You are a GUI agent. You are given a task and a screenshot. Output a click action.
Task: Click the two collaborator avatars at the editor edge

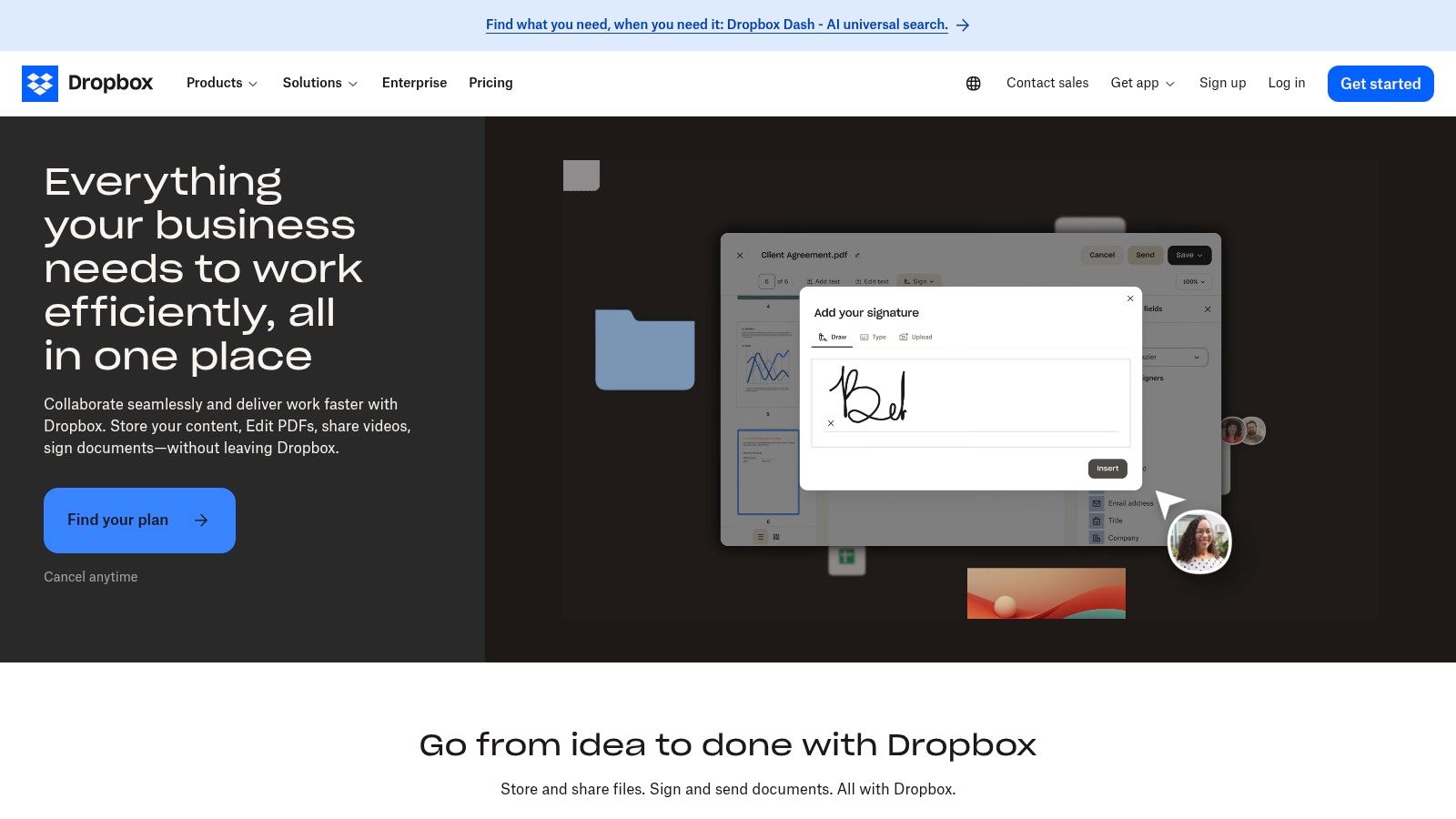pos(1243,430)
